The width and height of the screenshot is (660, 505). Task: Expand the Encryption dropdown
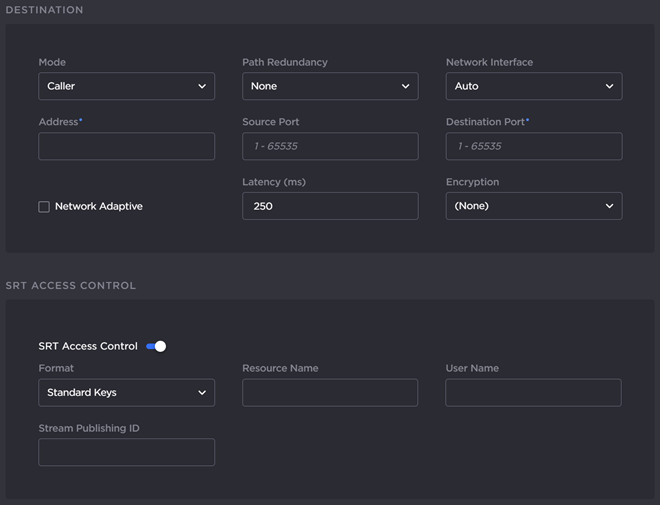click(533, 206)
